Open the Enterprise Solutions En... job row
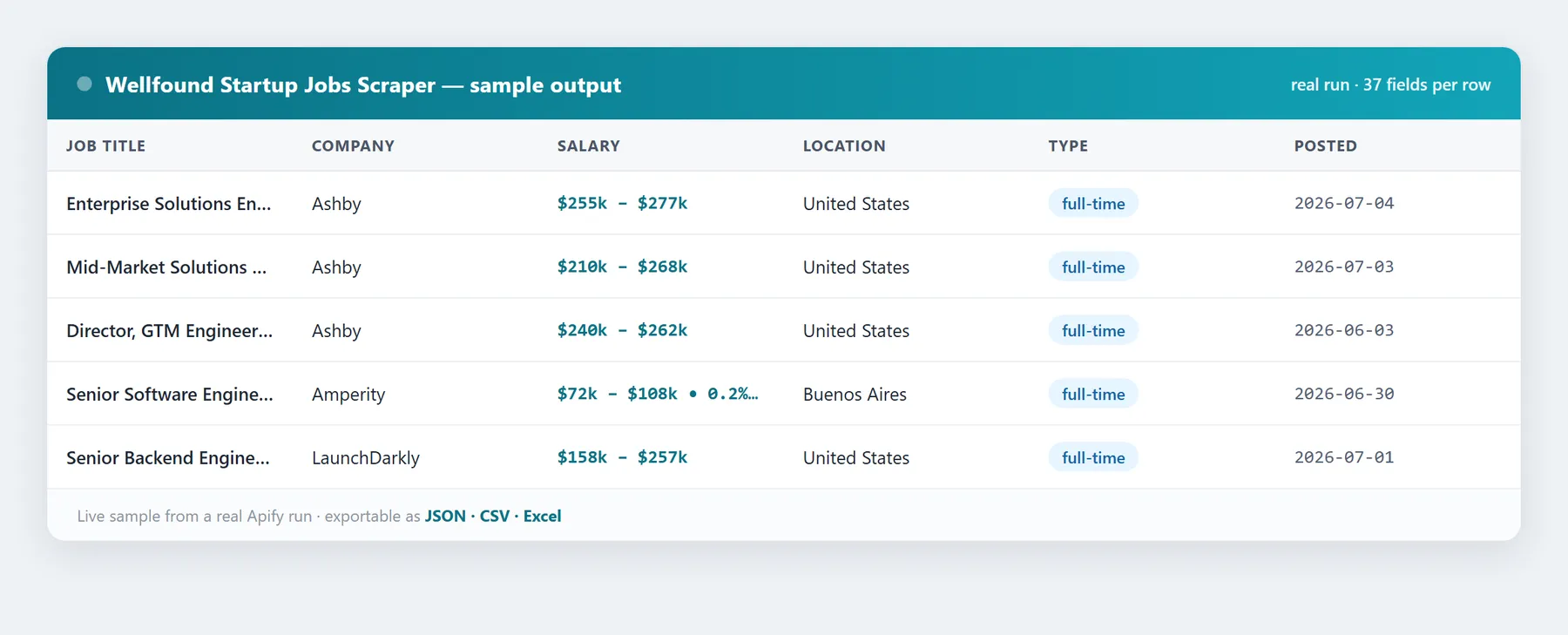The height and width of the screenshot is (635, 1568). point(784,203)
